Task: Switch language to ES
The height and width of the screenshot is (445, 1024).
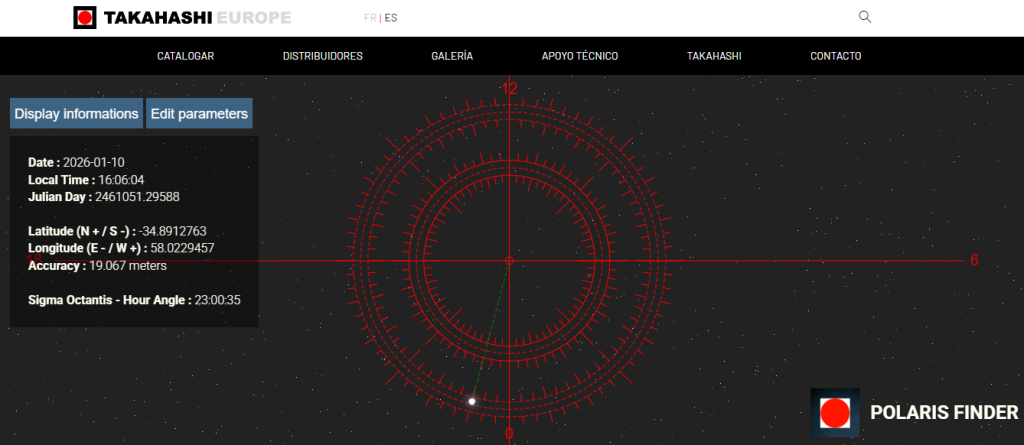Action: tap(391, 18)
